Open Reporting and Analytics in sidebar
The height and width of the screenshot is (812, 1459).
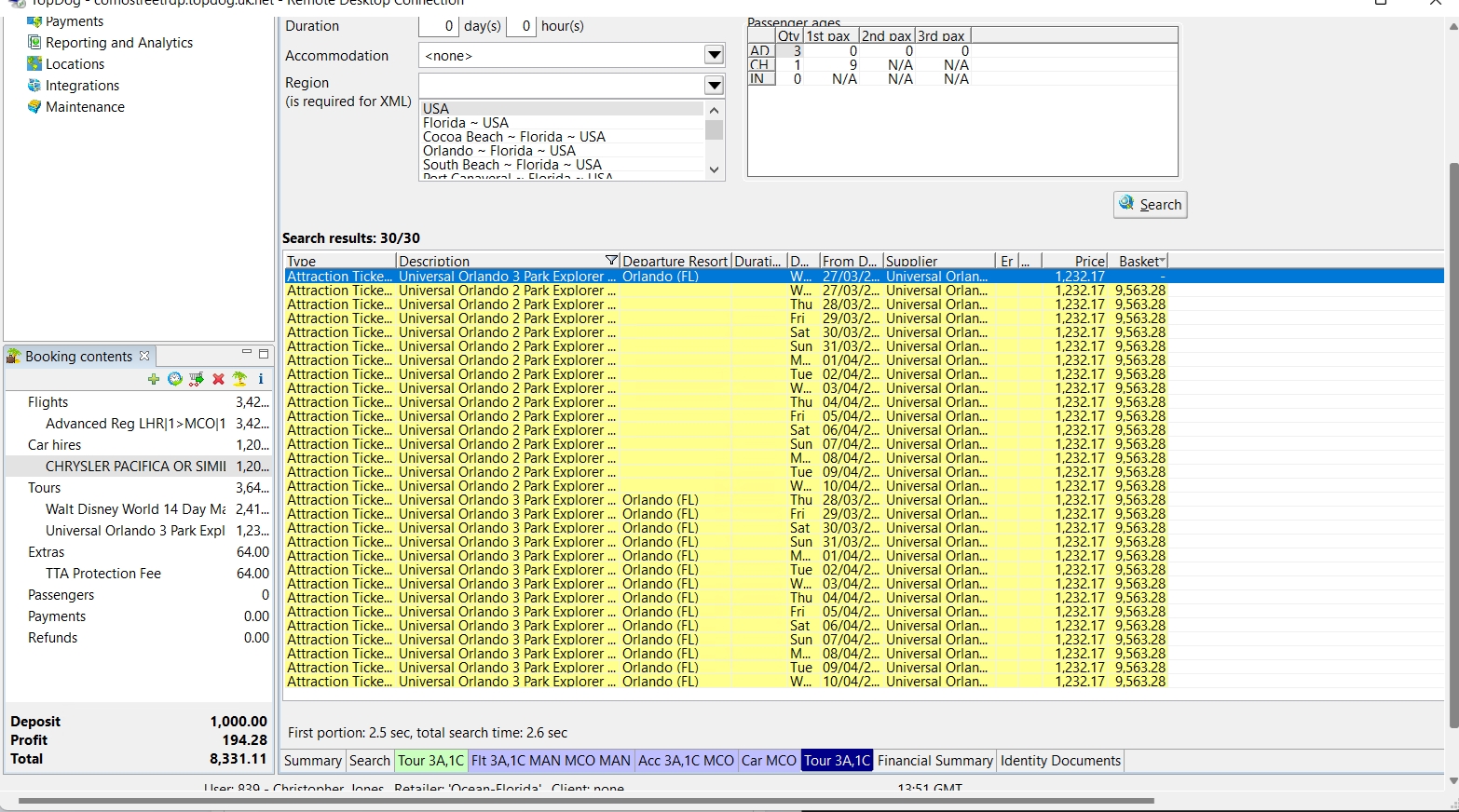[x=119, y=43]
